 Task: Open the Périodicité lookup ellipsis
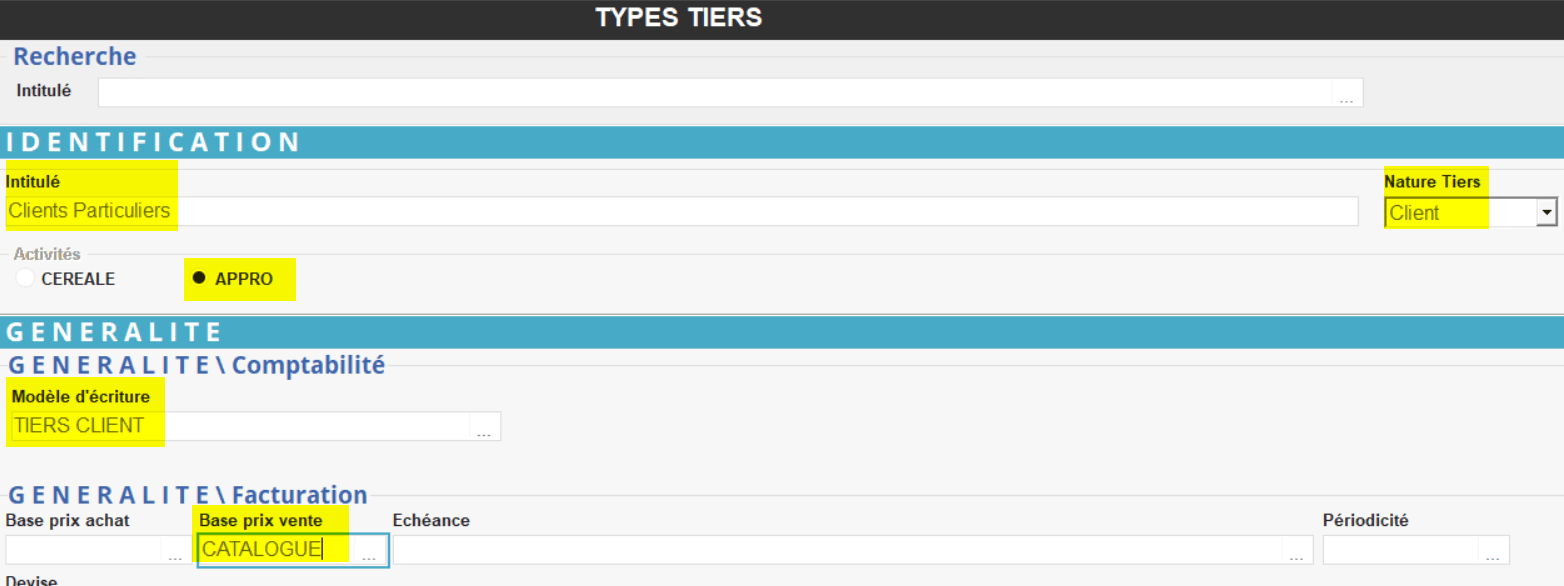coord(1493,551)
